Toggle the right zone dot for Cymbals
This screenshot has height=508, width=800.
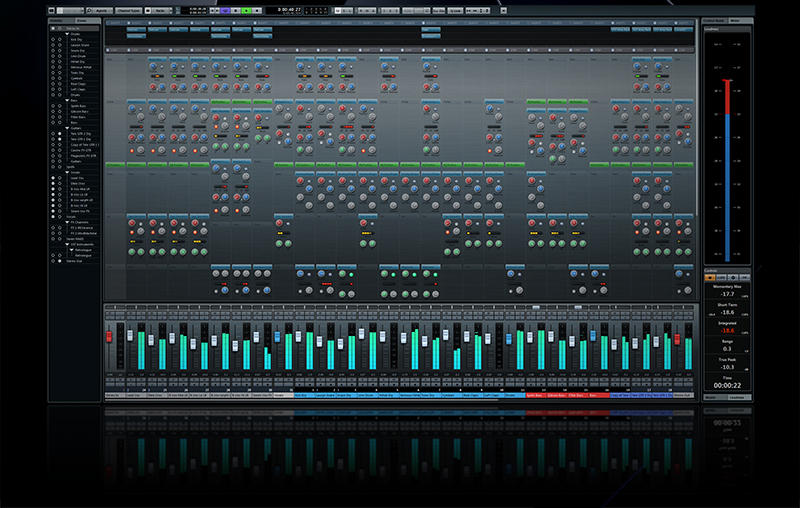(x=60, y=78)
